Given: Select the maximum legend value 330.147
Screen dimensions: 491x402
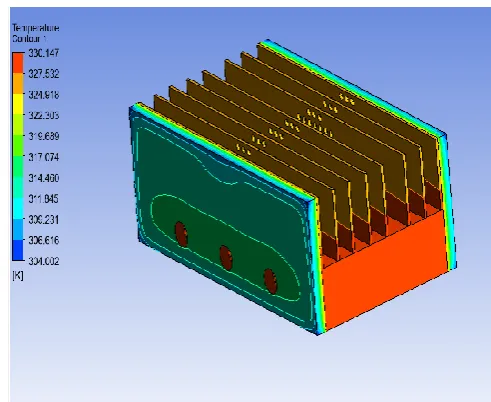Looking at the screenshot, I should (x=44, y=53).
